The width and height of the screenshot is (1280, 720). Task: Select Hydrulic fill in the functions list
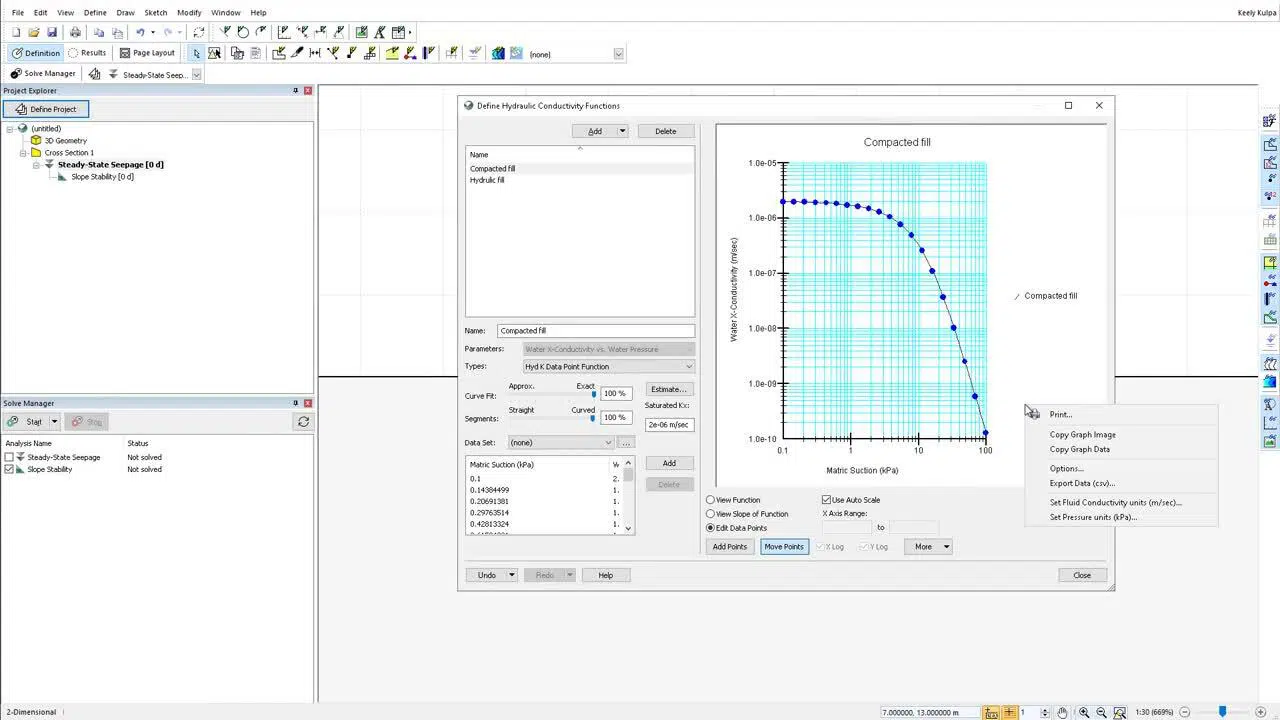coord(487,180)
